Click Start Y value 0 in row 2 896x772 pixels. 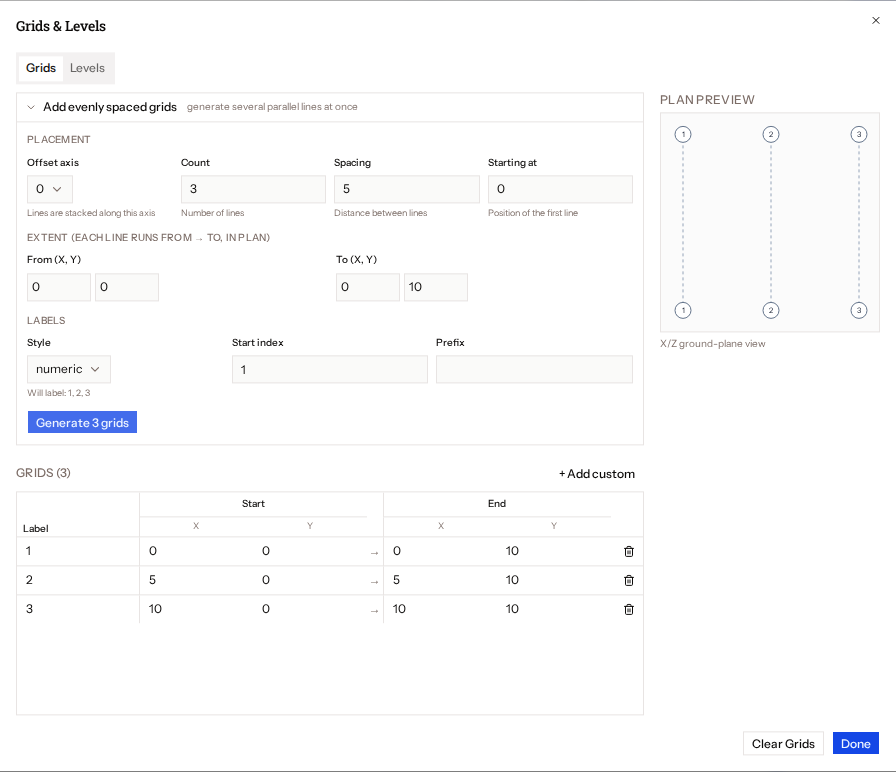(x=266, y=580)
